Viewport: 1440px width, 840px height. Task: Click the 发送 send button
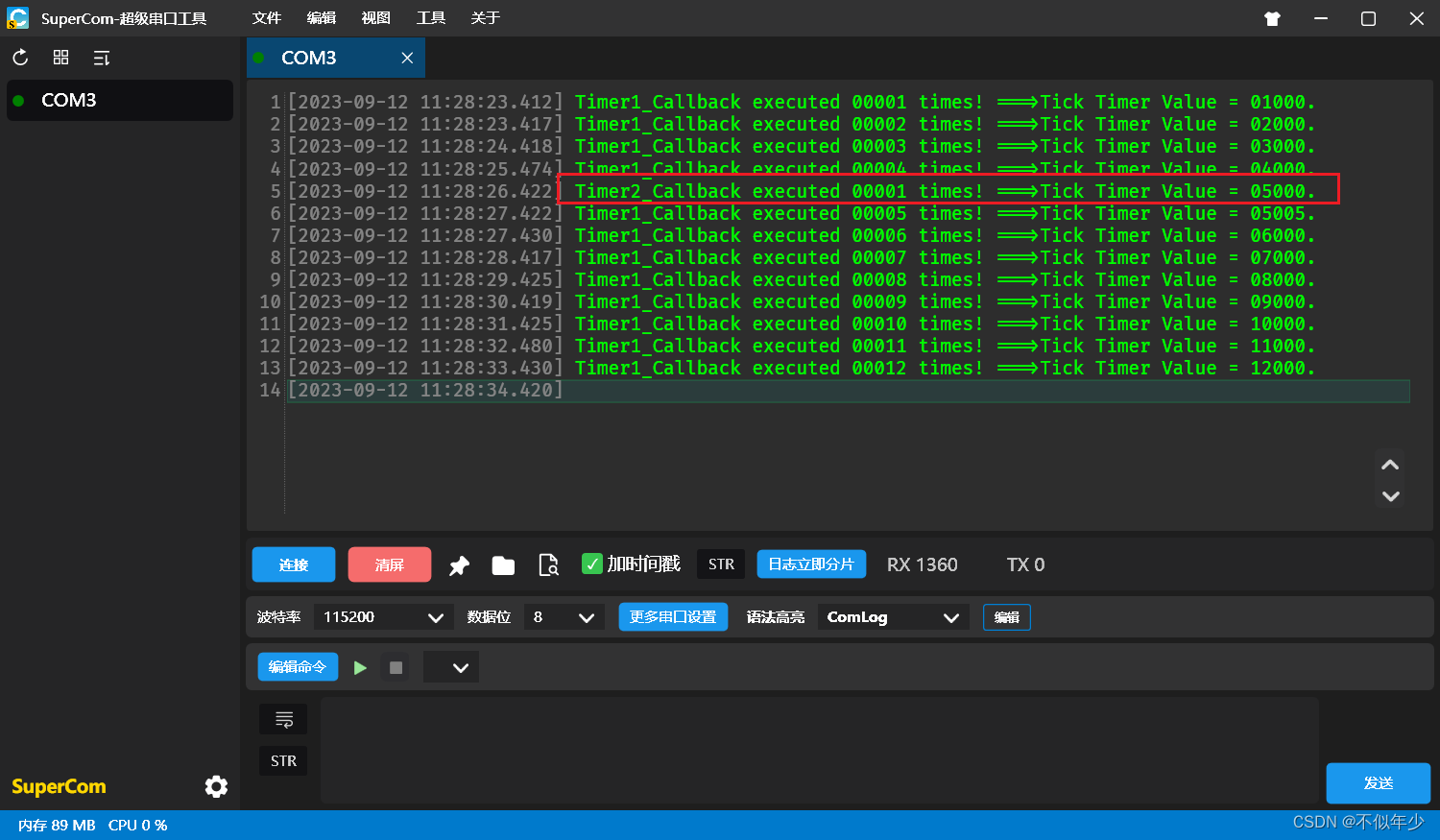click(x=1378, y=783)
